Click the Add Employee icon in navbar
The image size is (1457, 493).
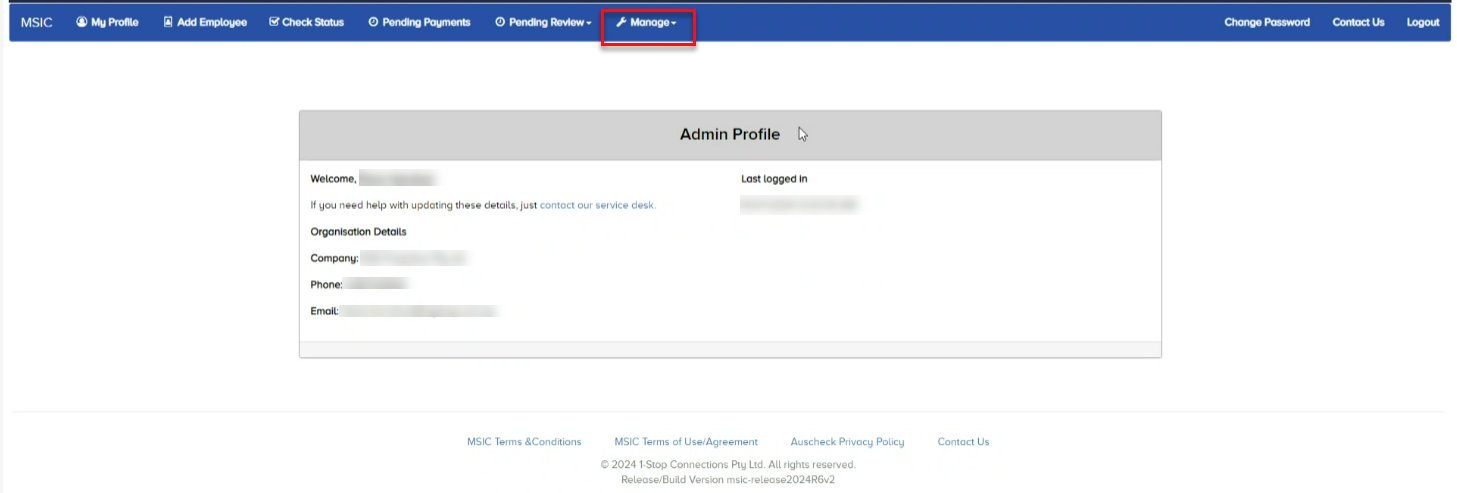point(168,22)
